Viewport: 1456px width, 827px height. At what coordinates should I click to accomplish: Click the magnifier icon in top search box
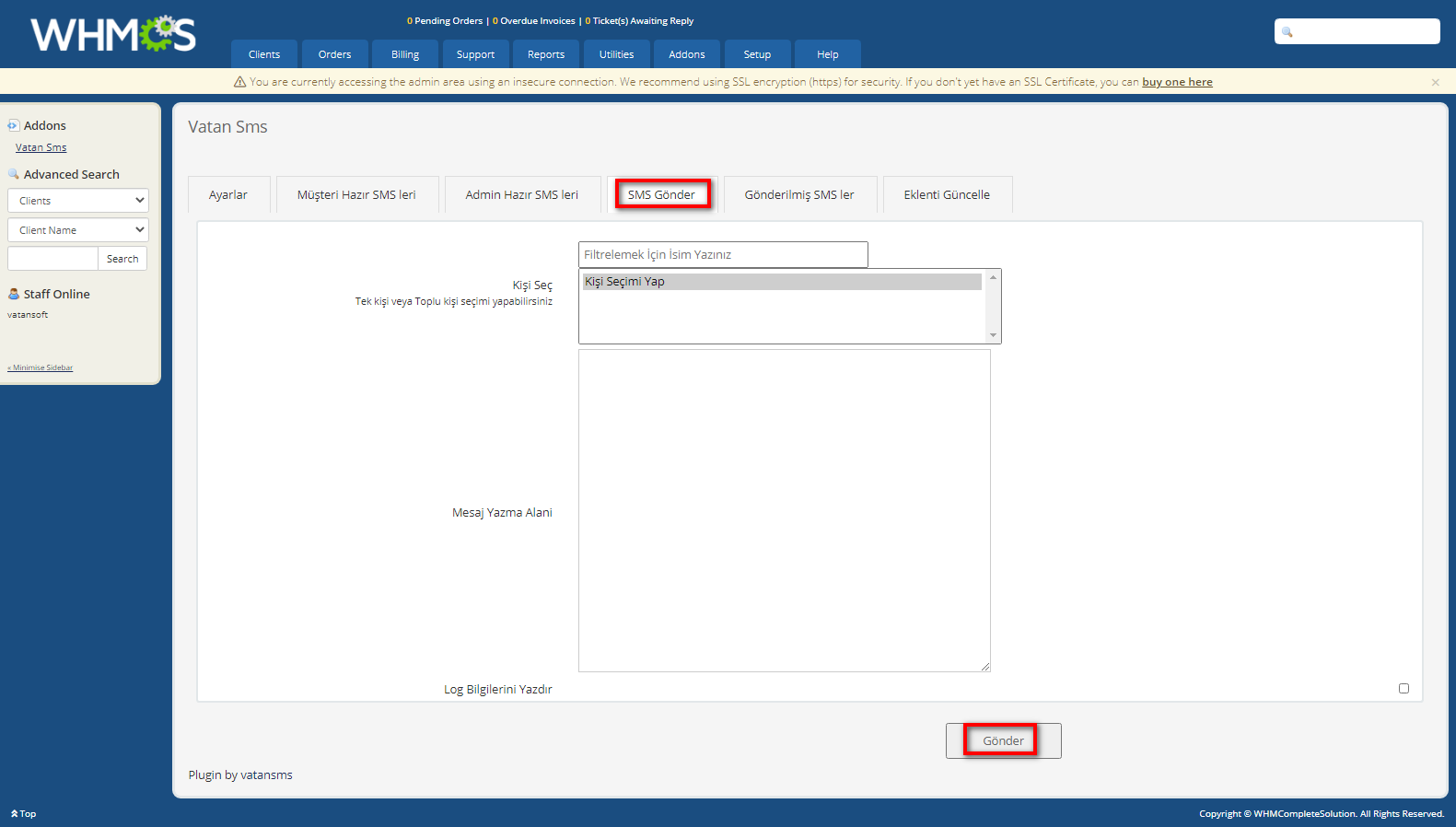(x=1287, y=32)
